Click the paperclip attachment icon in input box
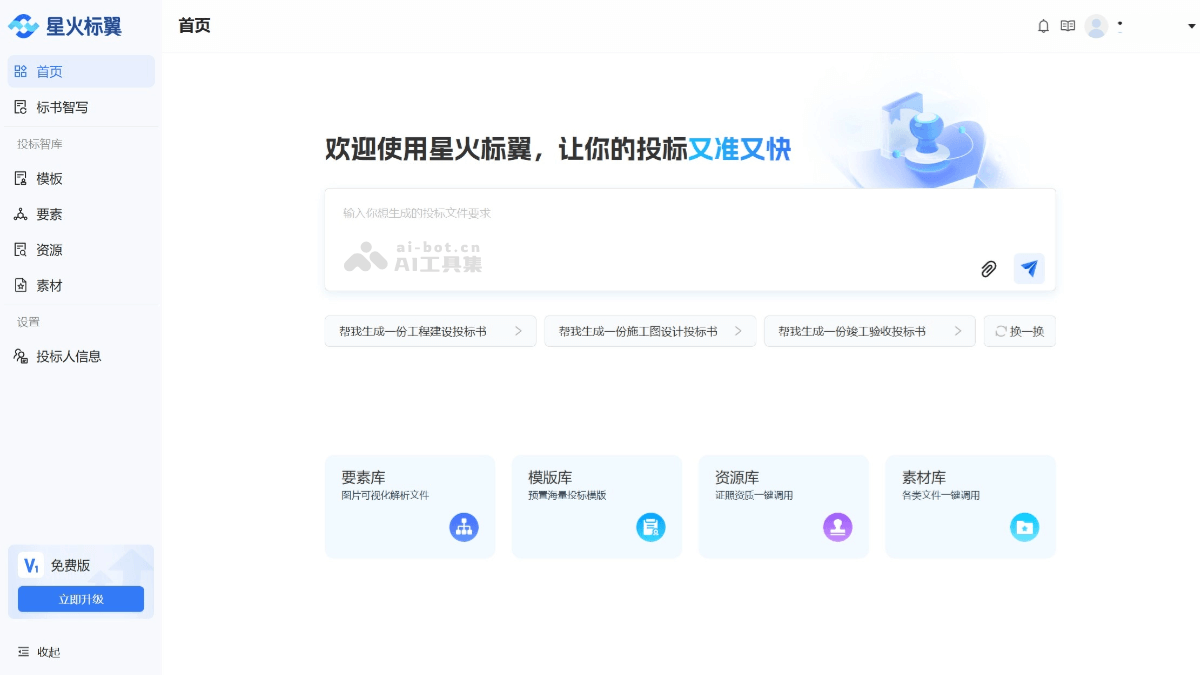Viewport: 1200px width, 675px height. (989, 269)
